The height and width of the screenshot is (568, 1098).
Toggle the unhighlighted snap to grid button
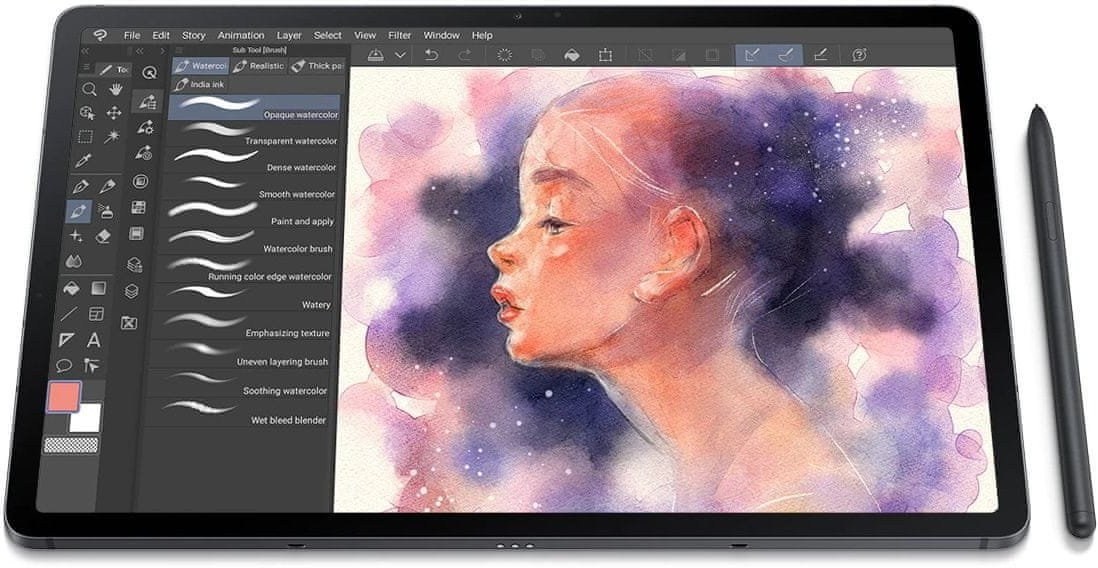point(820,55)
